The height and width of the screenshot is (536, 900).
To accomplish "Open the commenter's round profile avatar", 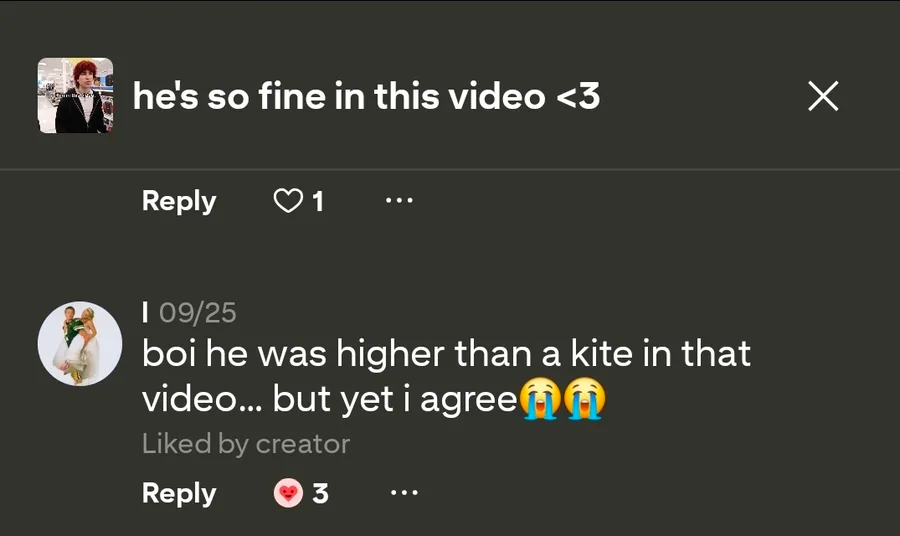I will [80, 344].
